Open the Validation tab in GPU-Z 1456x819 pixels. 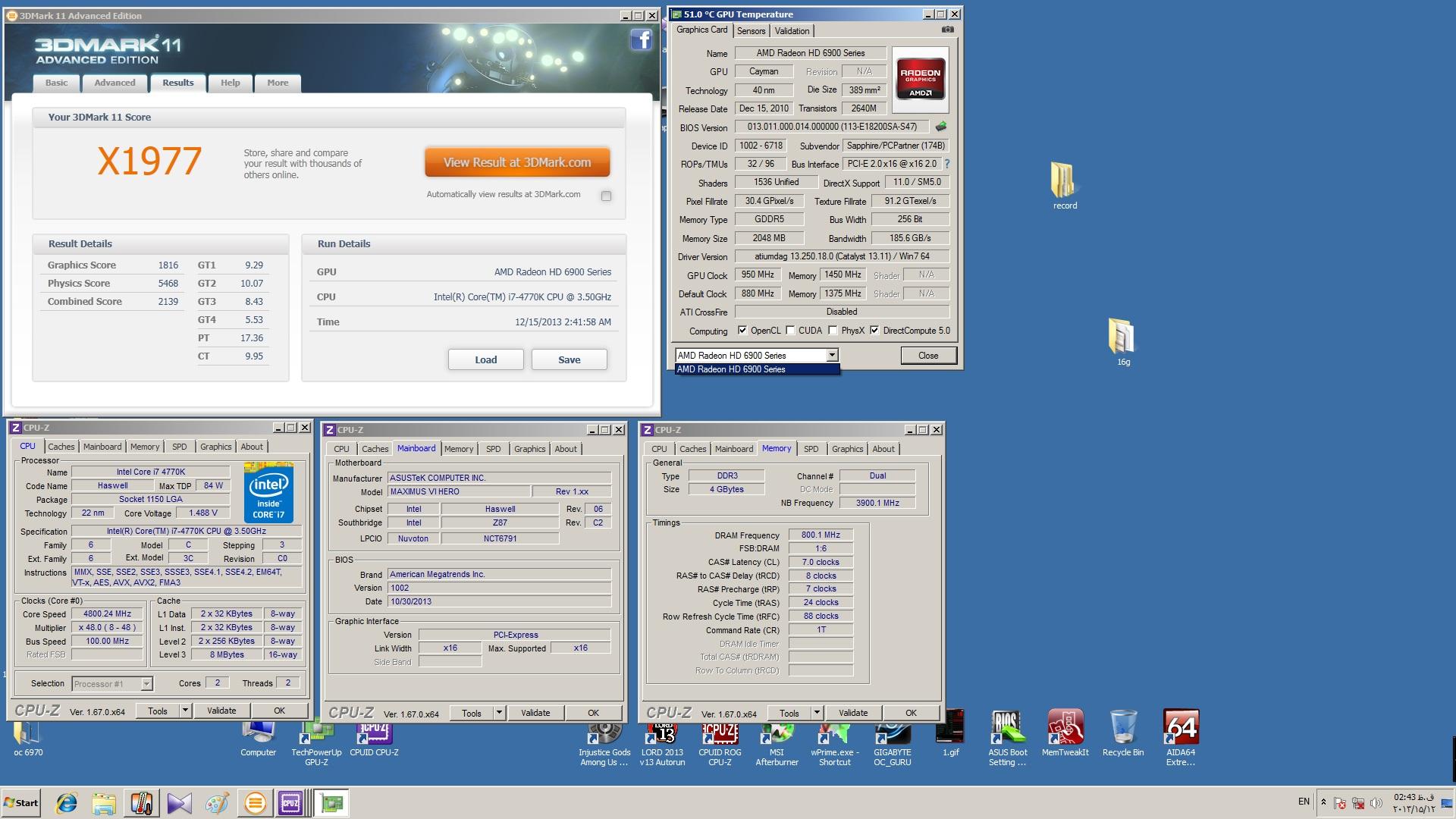pyautogui.click(x=792, y=31)
